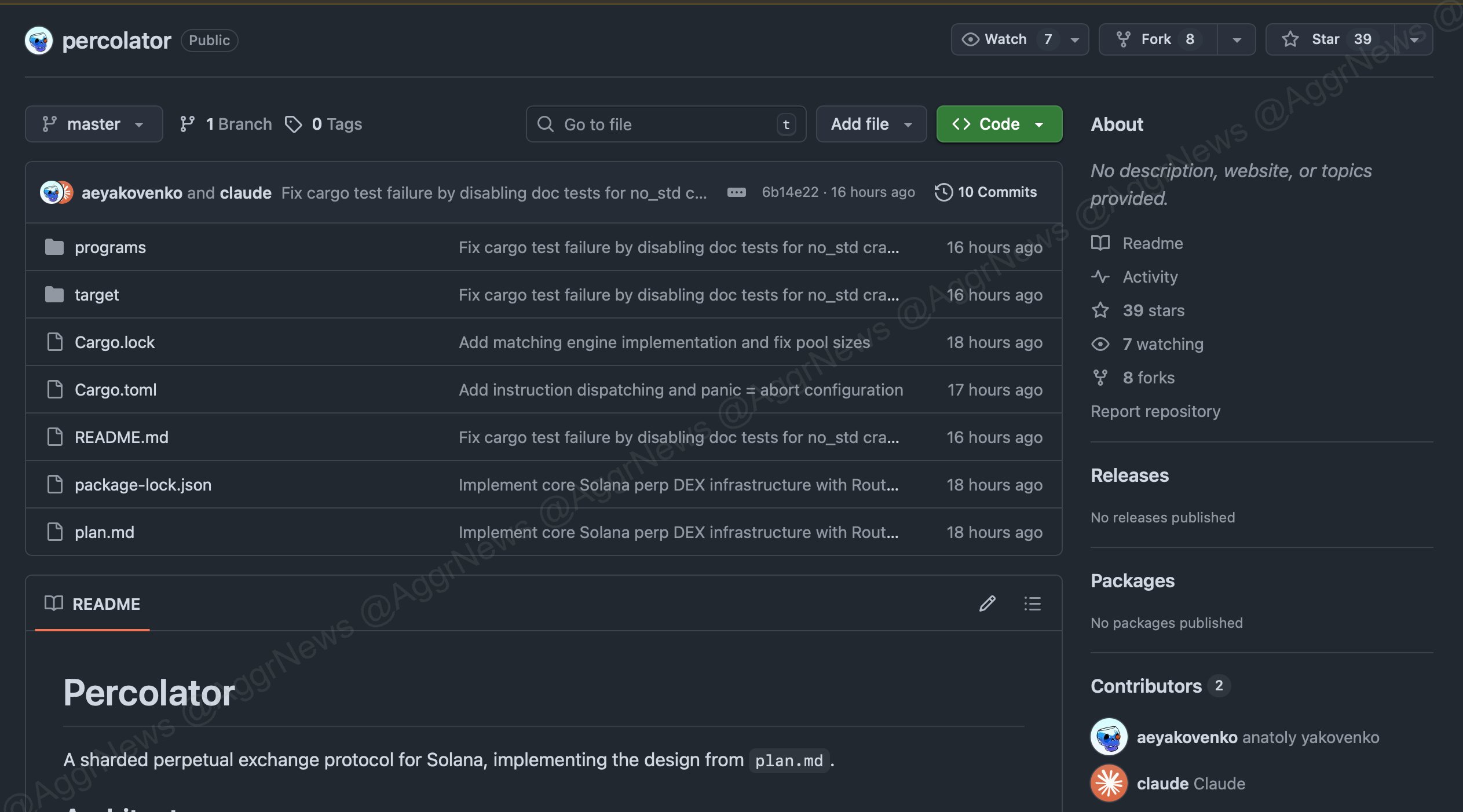Viewport: 1463px width, 812px height.
Task: Click the commit history clock icon
Action: [943, 192]
